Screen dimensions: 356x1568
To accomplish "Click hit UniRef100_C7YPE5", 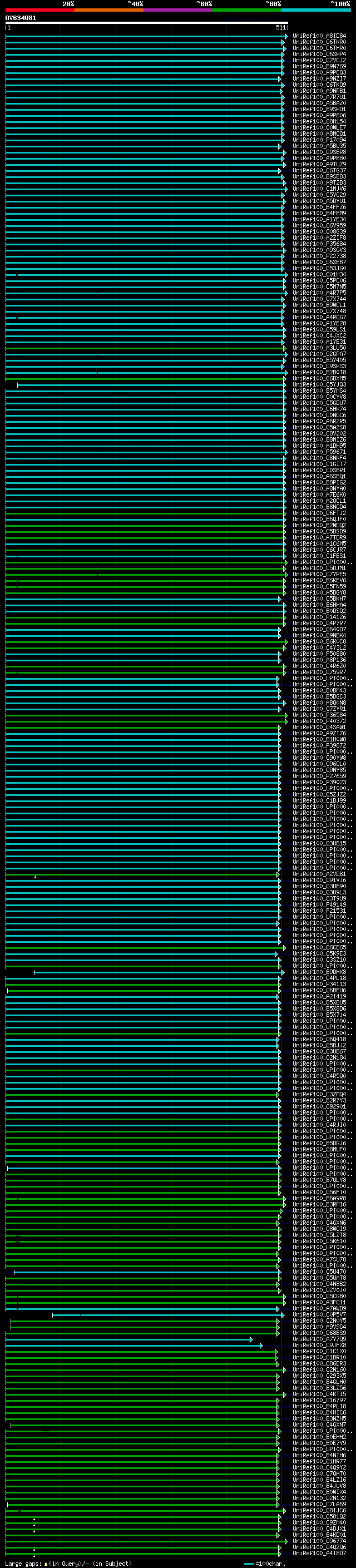I will [319, 575].
